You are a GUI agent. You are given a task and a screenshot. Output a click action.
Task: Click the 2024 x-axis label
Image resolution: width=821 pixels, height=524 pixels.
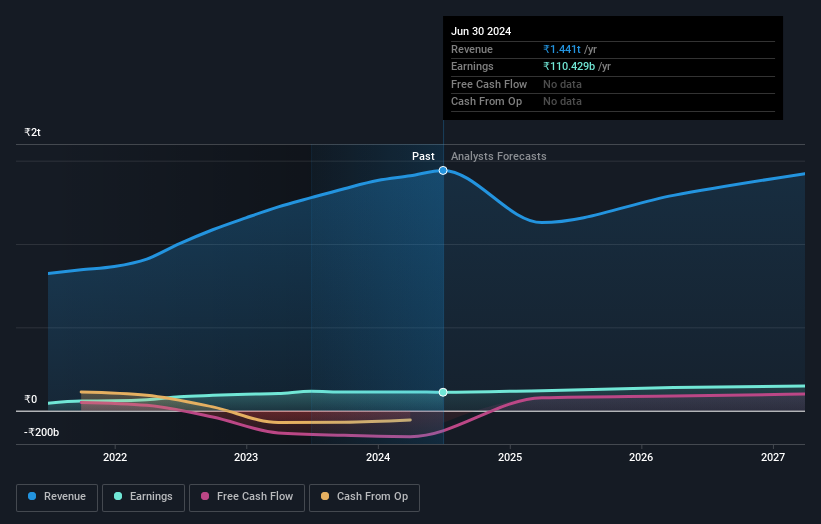click(x=378, y=457)
